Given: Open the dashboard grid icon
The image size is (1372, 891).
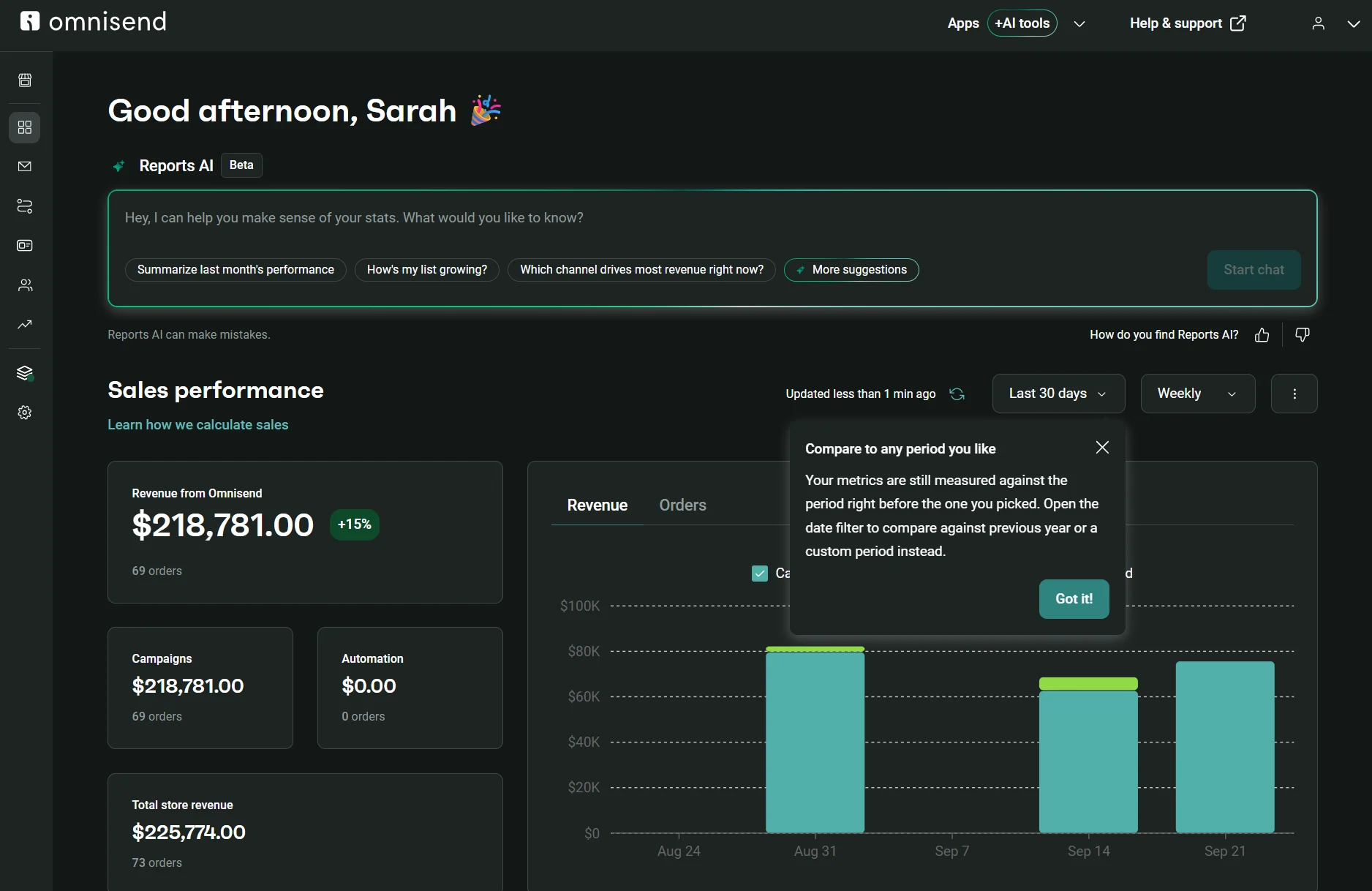Looking at the screenshot, I should (x=25, y=127).
